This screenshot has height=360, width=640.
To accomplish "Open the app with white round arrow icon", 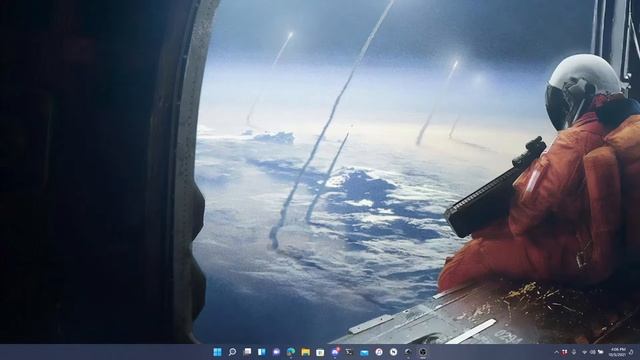I will tap(393, 352).
